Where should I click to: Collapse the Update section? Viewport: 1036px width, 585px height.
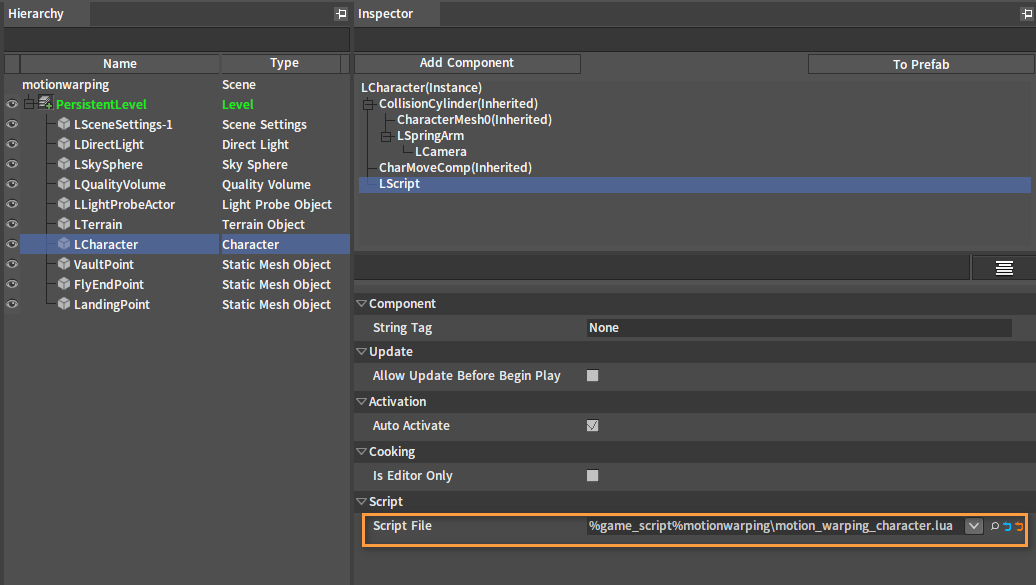361,352
